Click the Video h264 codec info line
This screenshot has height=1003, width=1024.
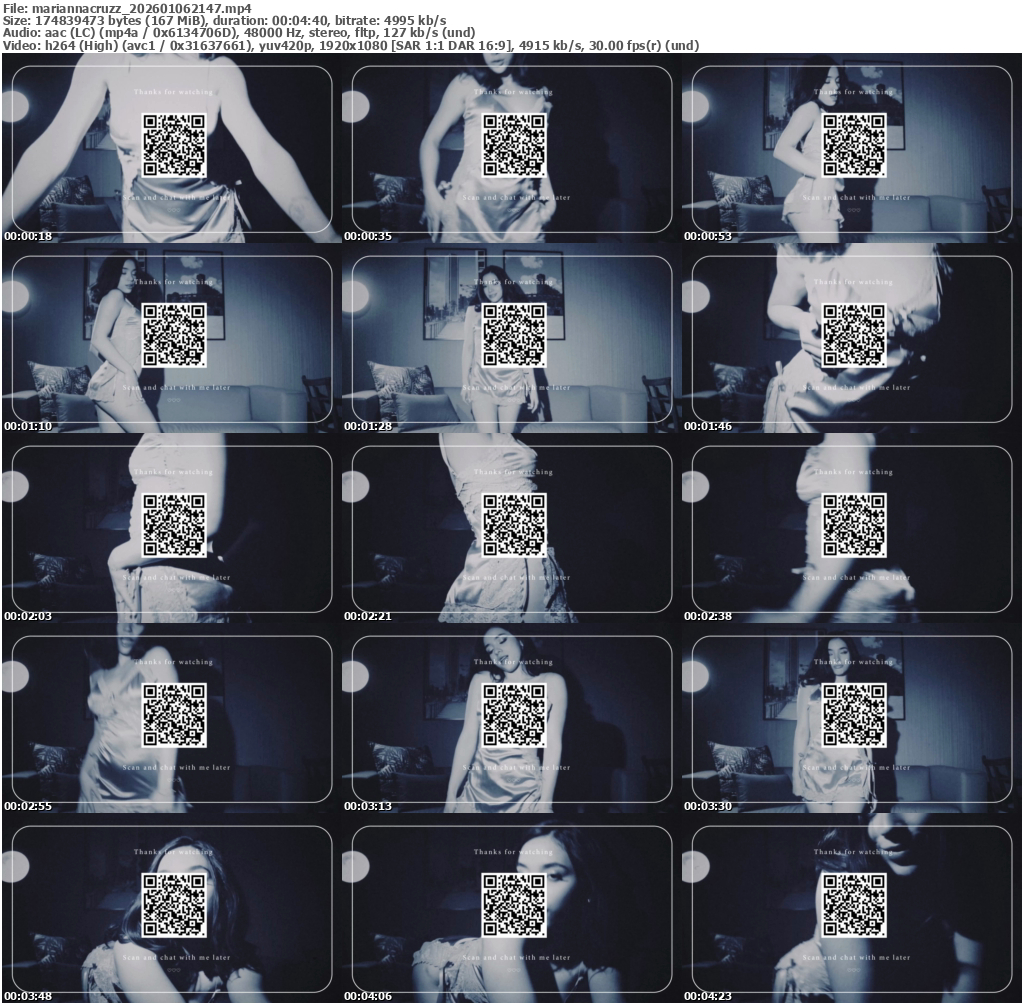tap(351, 45)
